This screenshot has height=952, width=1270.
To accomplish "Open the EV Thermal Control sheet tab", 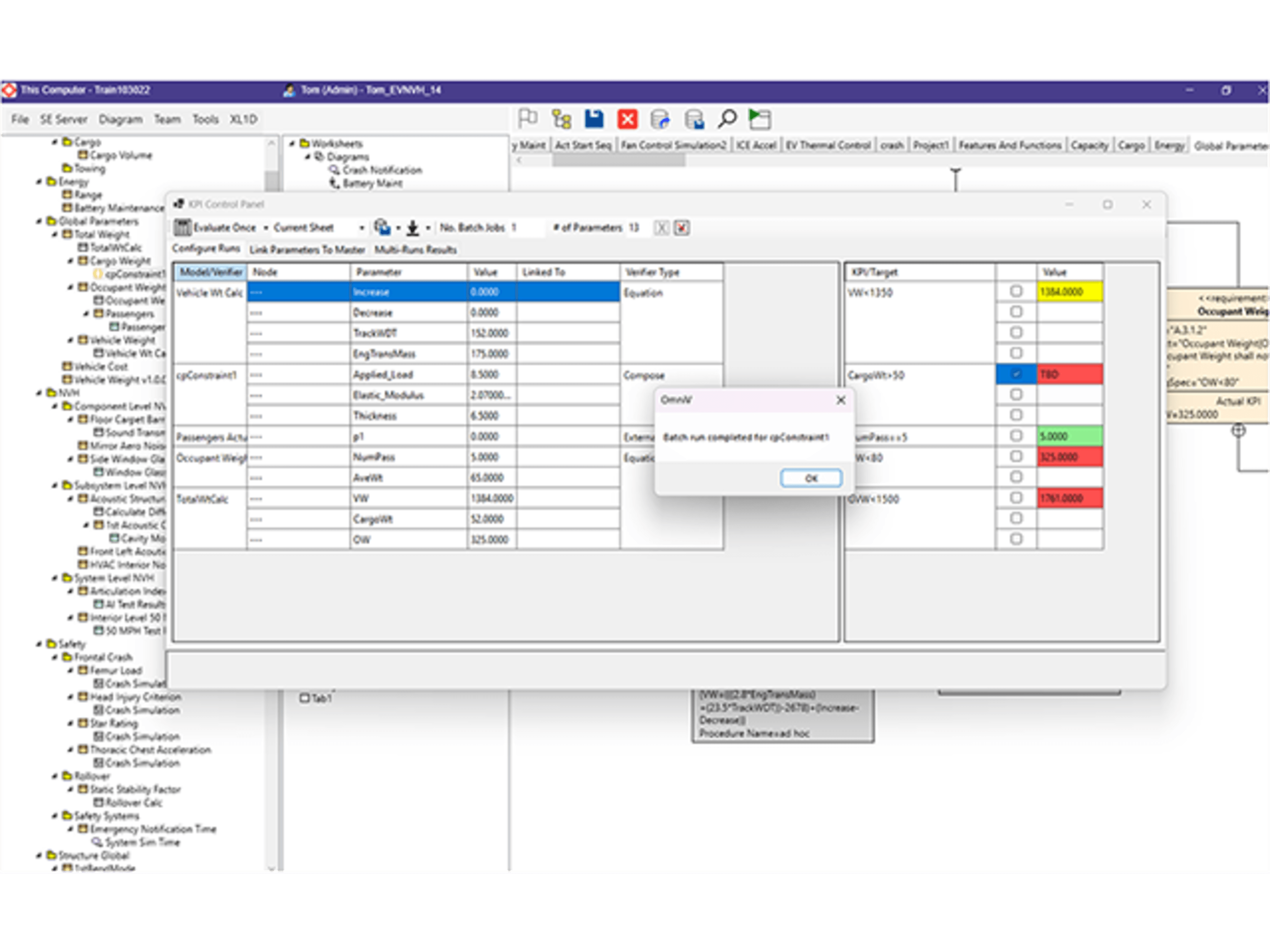I will (x=828, y=145).
